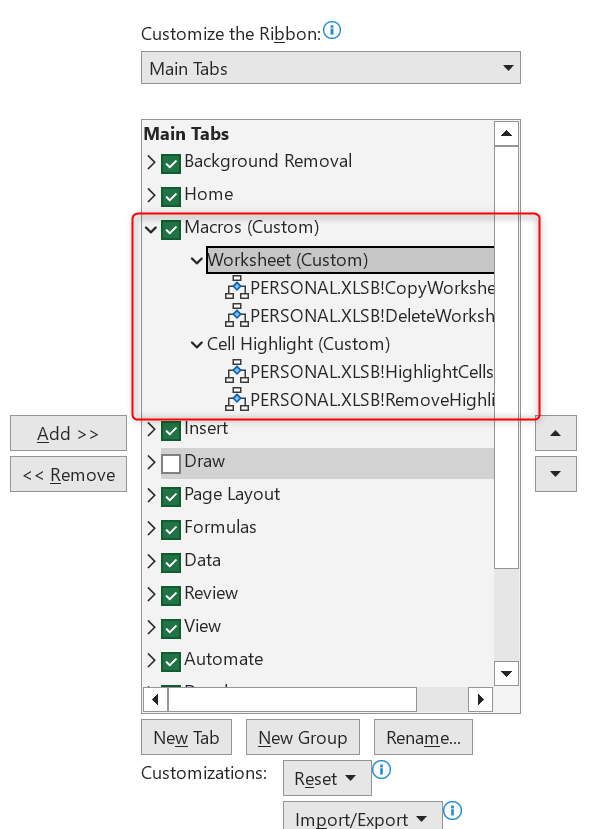Open the Reset dropdown button

[327, 778]
